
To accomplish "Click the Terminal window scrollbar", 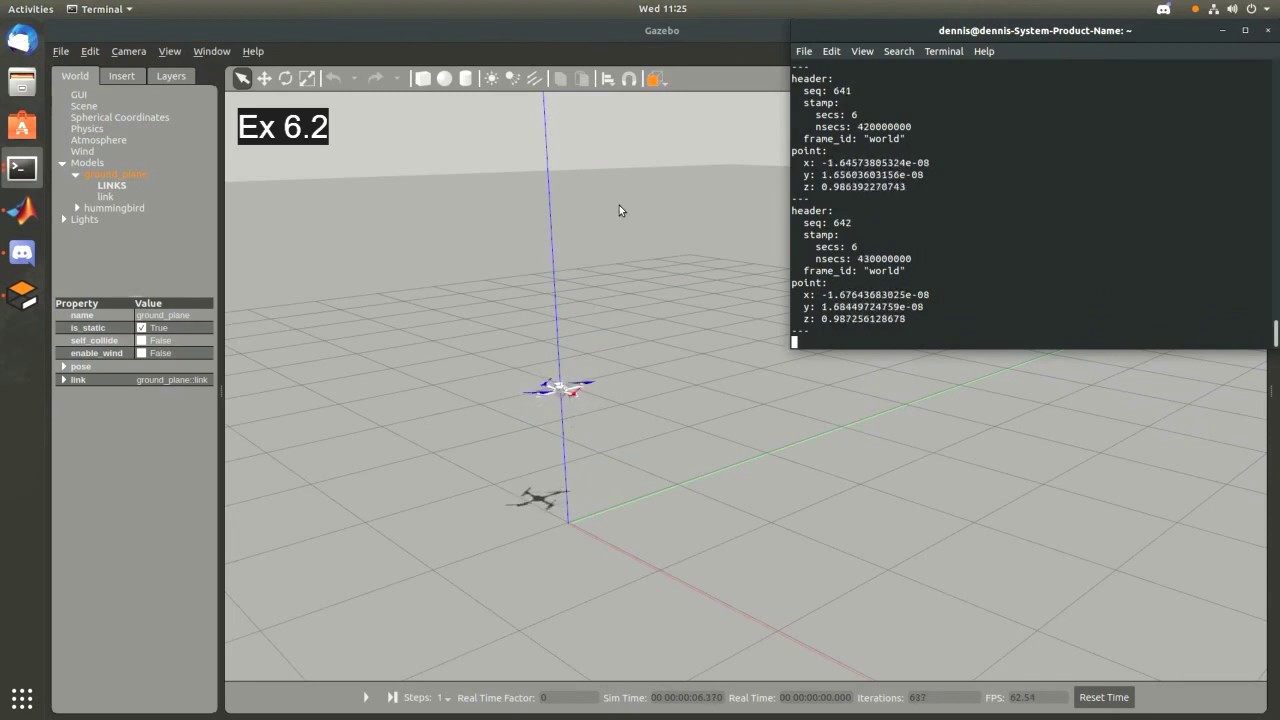I will click(1275, 333).
